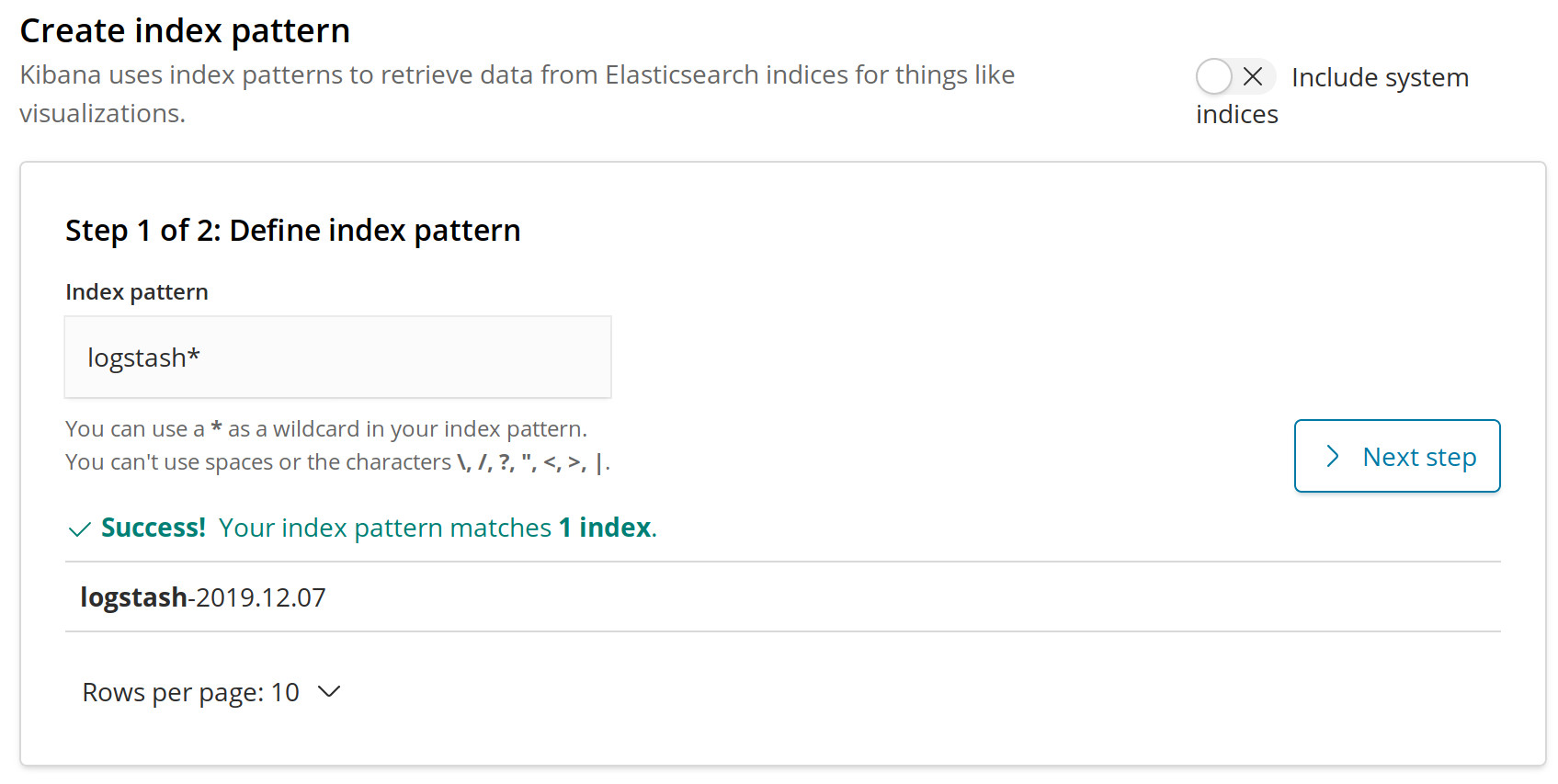Click the right chevron icon in Next step
Image resolution: width=1558 pixels, height=784 pixels.
coord(1333,456)
